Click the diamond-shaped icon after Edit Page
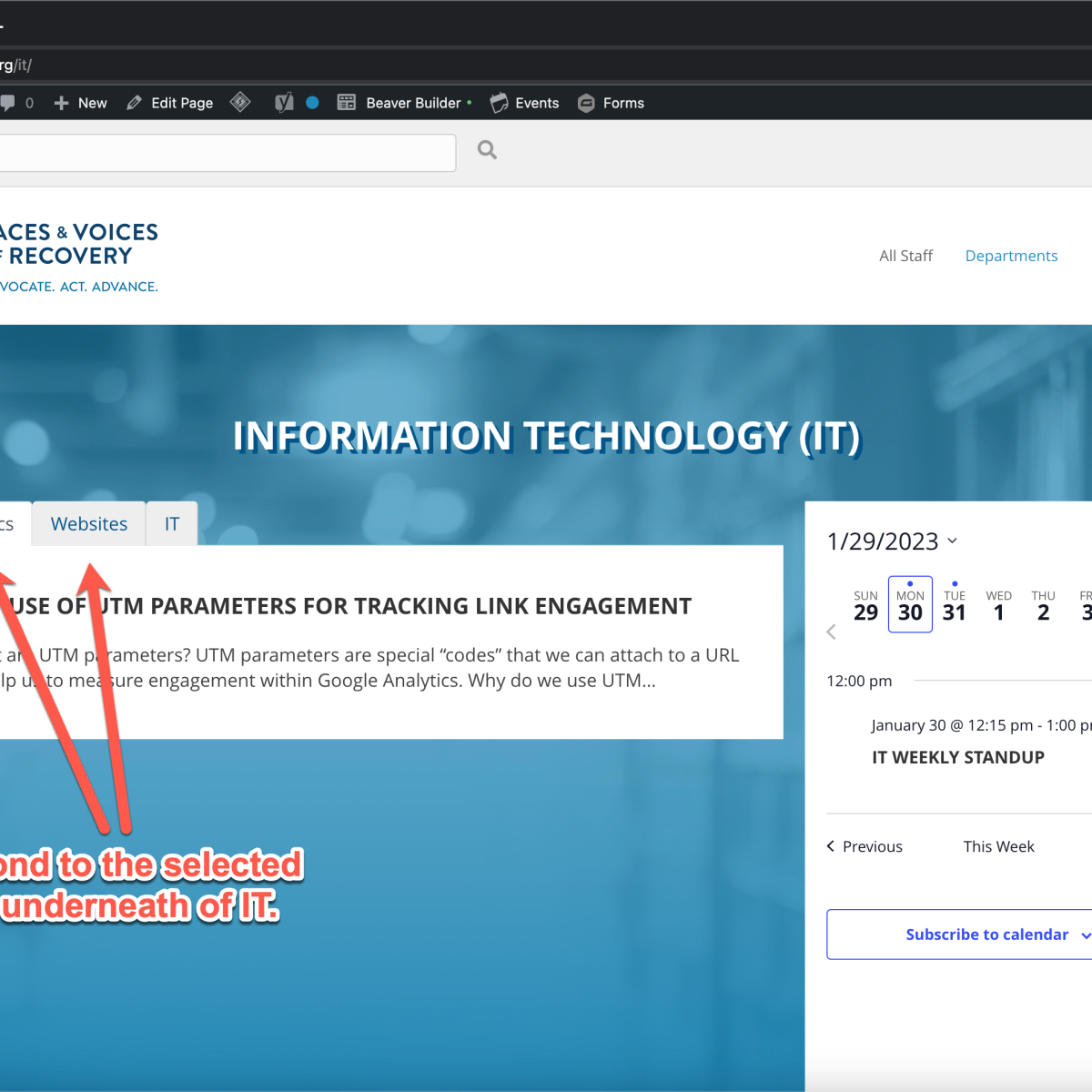The height and width of the screenshot is (1092, 1092). tap(240, 102)
